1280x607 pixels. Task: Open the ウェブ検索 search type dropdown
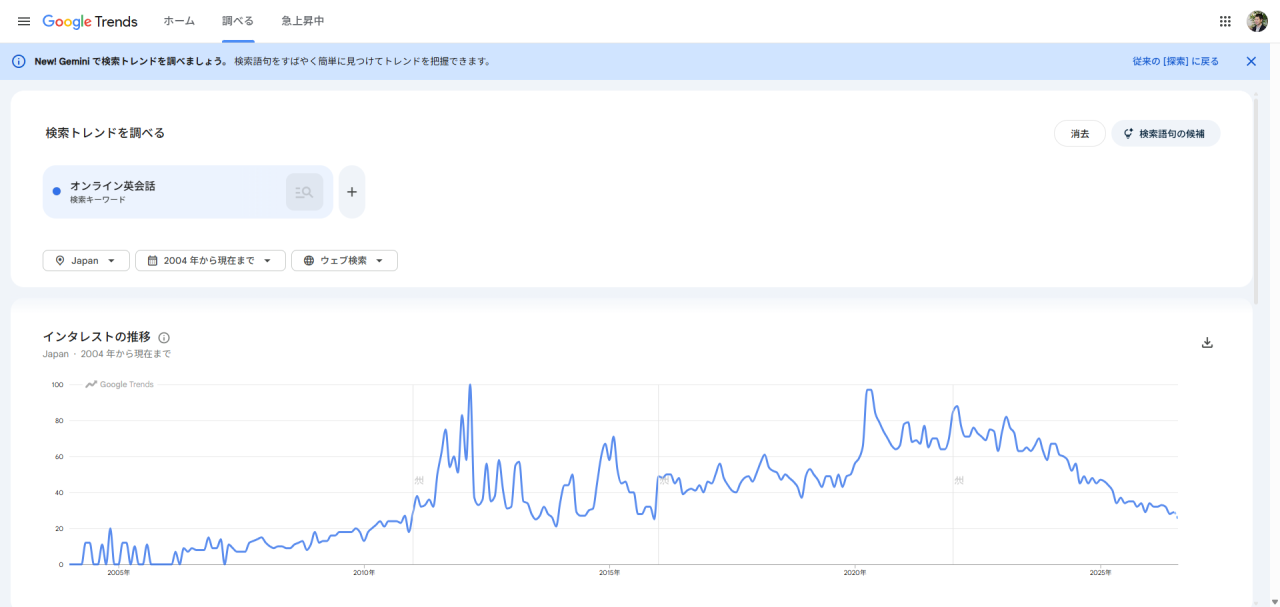click(344, 260)
